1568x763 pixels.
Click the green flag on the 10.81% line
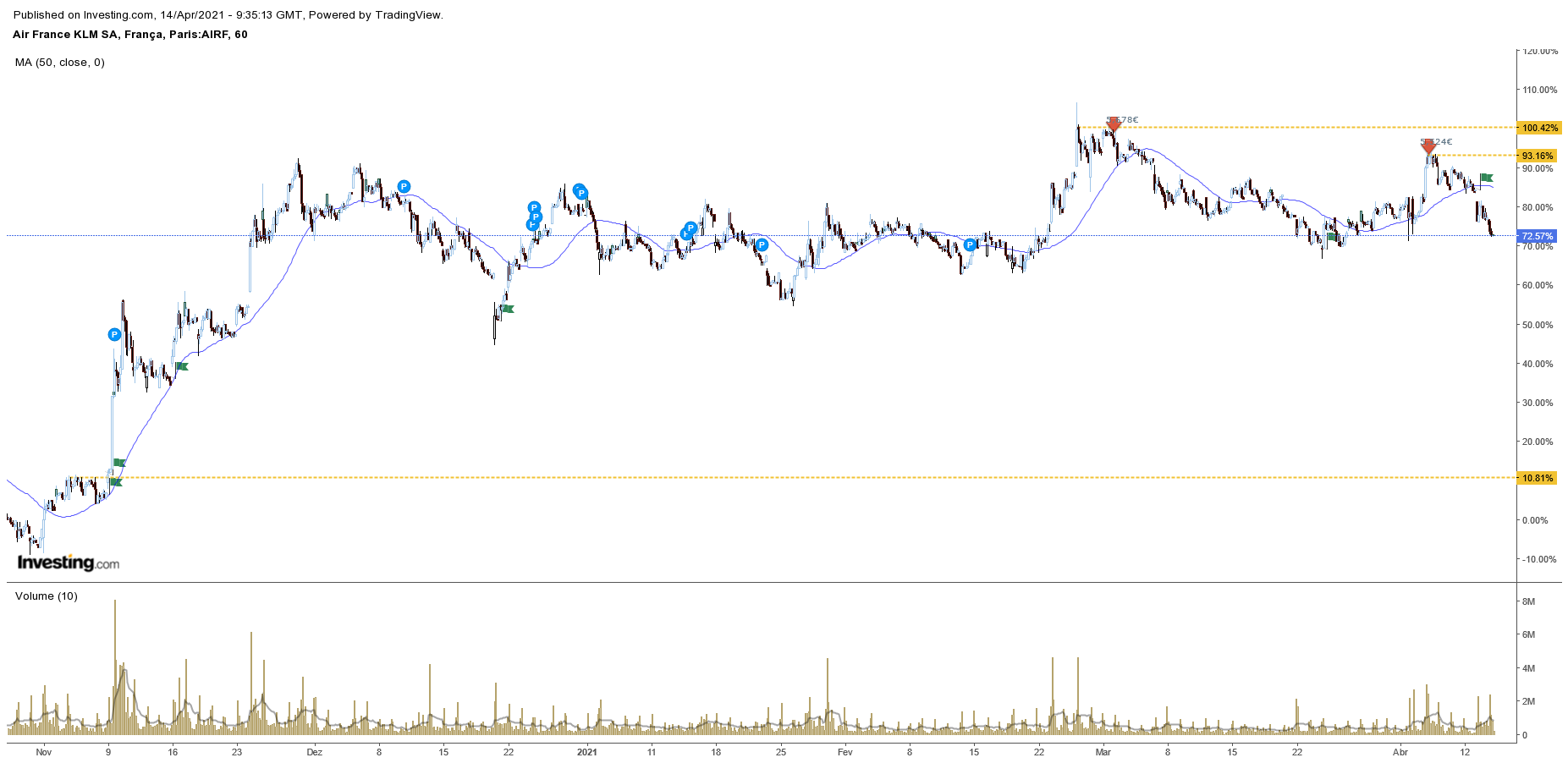coord(116,482)
